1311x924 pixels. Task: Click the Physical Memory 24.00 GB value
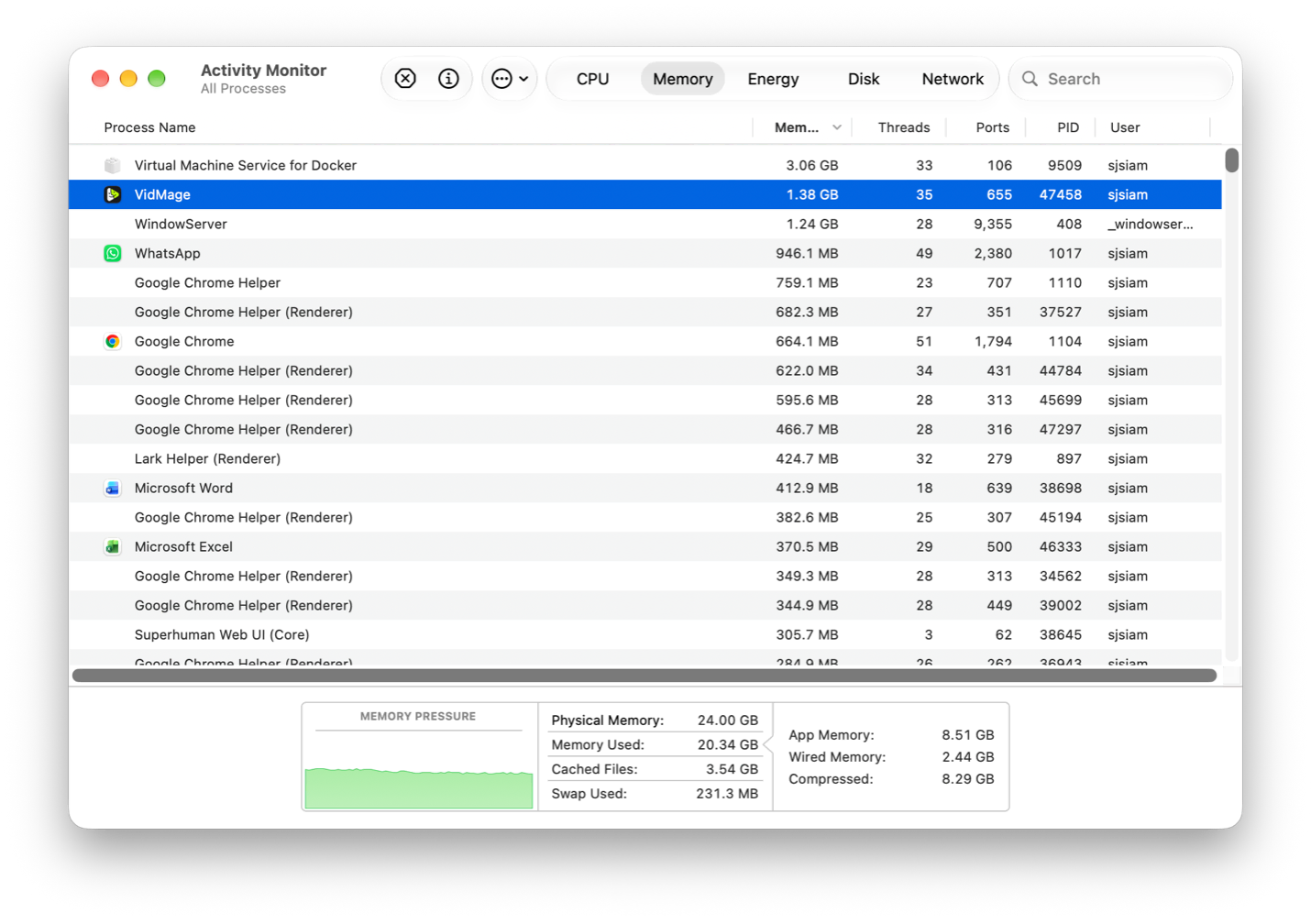point(728,720)
